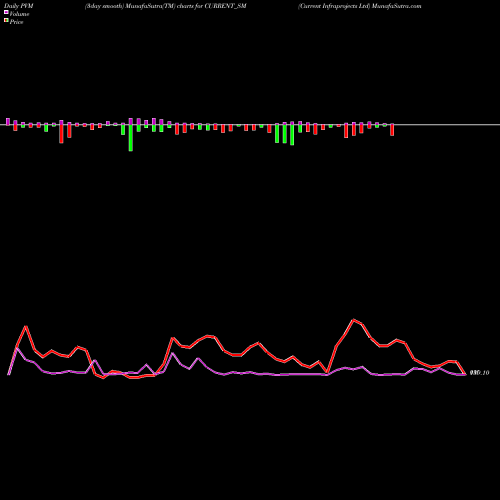Click the Current Infraprojects Ltd MunafaSutra.com caption
This screenshot has height=500, width=500.
tap(360, 6)
